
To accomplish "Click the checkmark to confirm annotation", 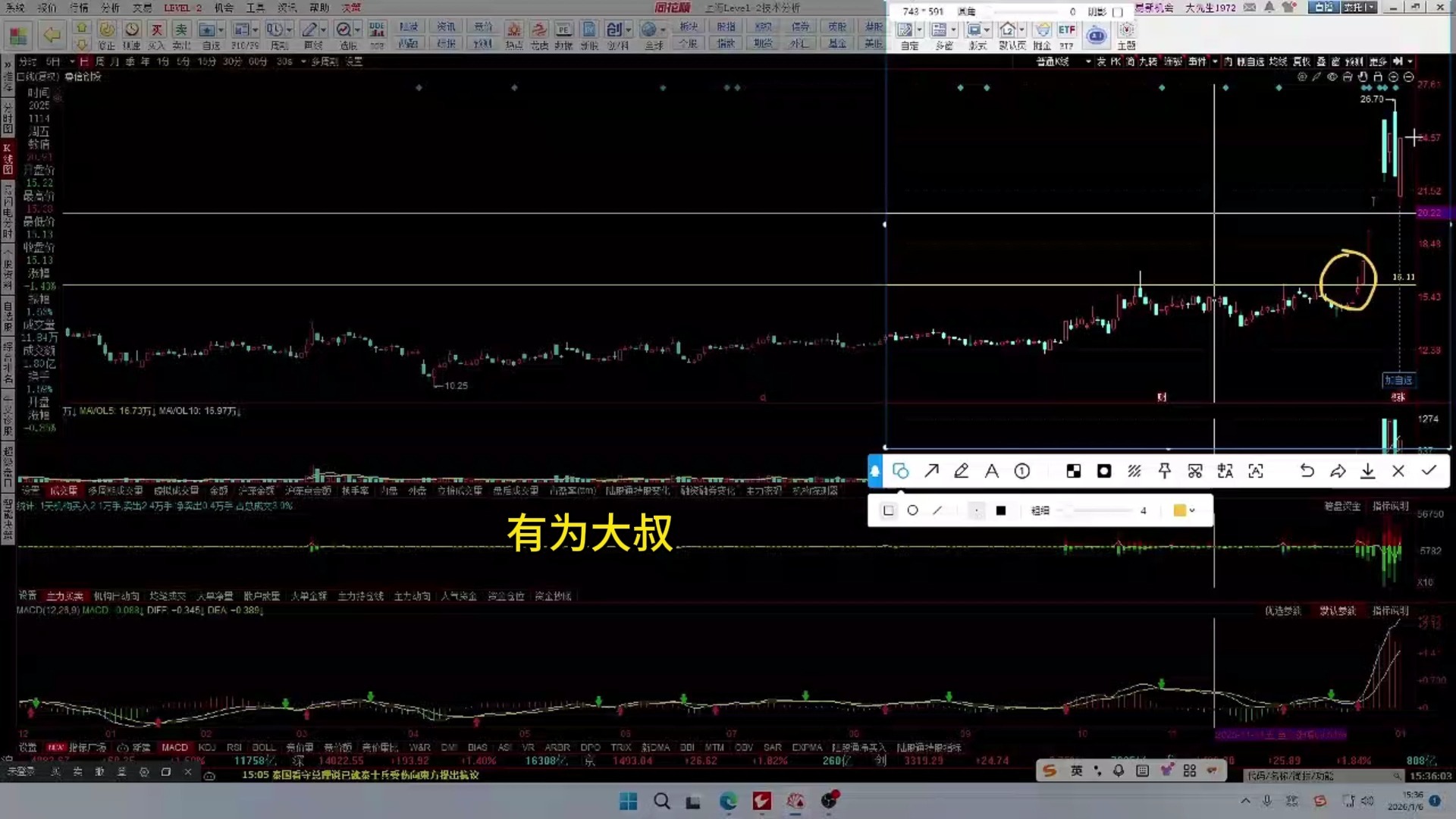I will pos(1430,471).
